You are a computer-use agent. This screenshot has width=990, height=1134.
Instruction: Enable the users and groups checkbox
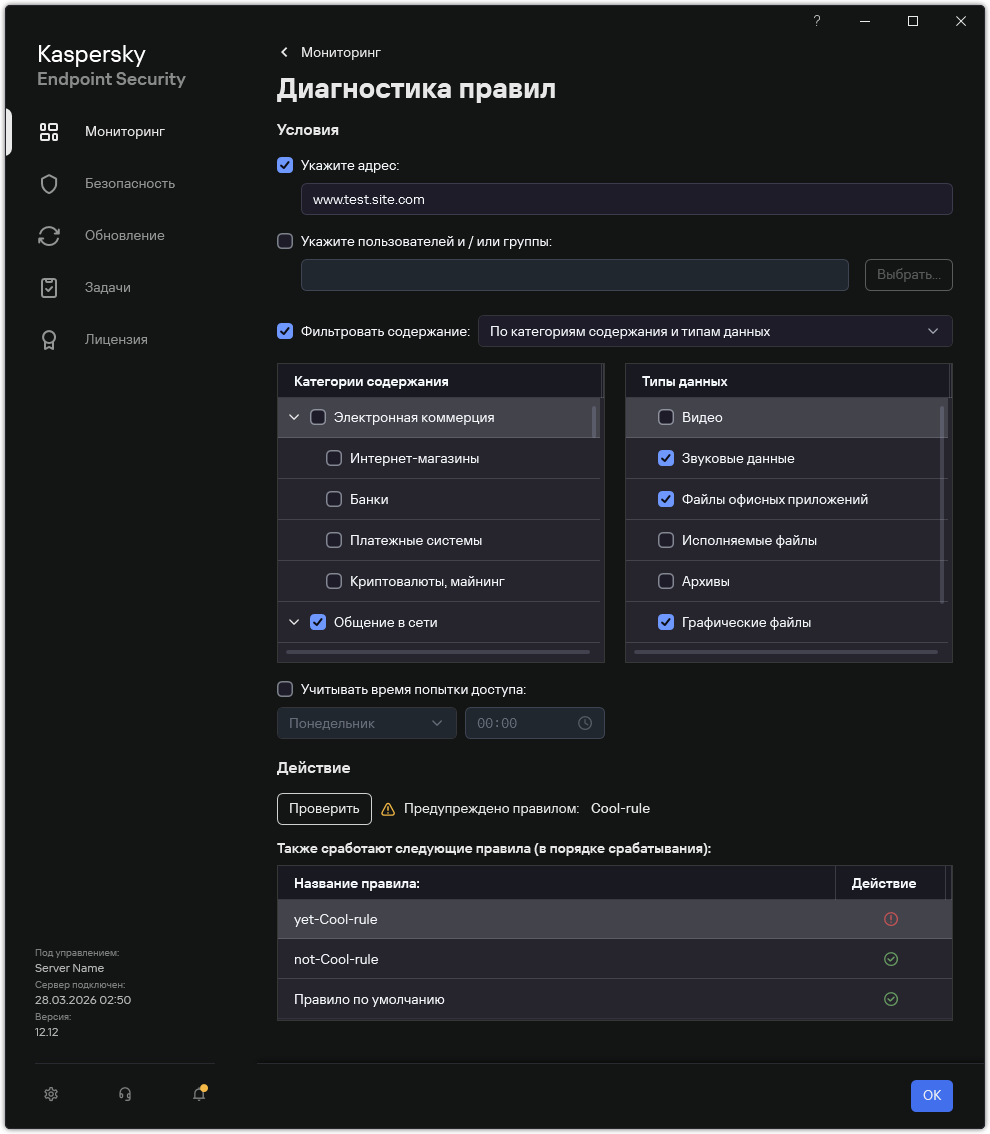point(285,242)
